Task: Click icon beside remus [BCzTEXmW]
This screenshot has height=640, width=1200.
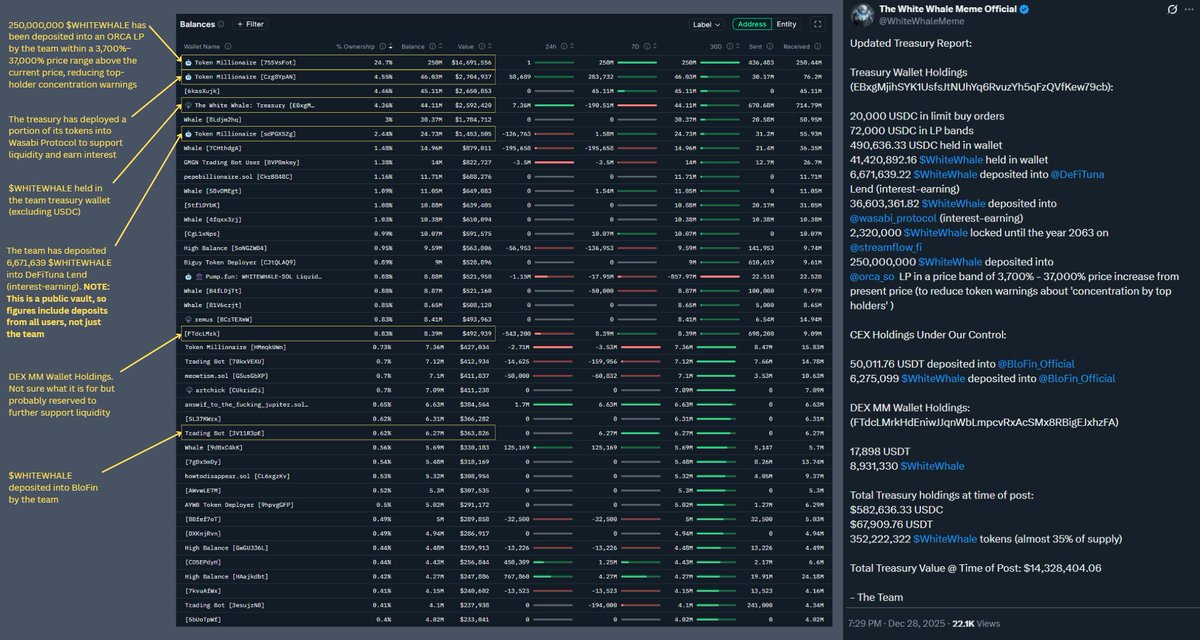Action: click(x=188, y=320)
